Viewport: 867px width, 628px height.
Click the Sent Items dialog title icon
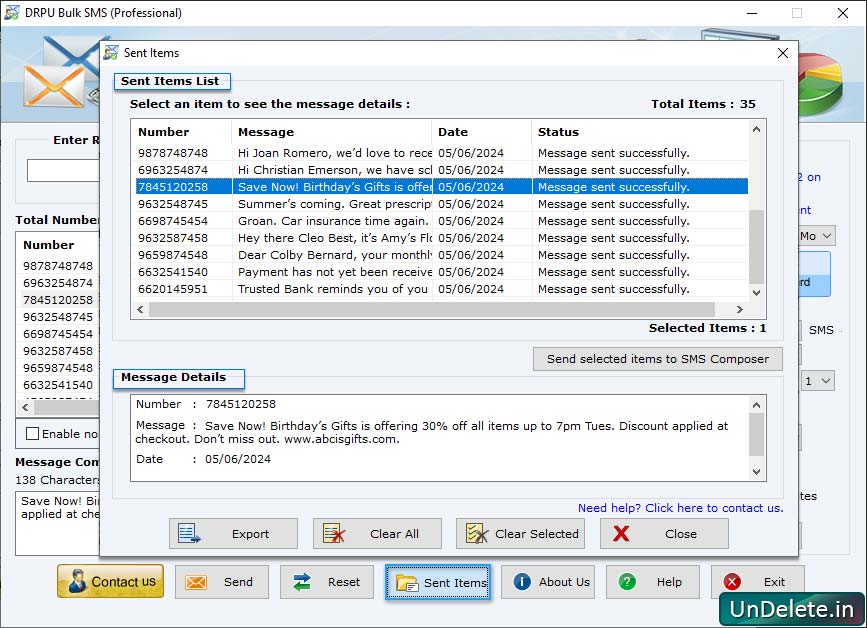point(111,53)
